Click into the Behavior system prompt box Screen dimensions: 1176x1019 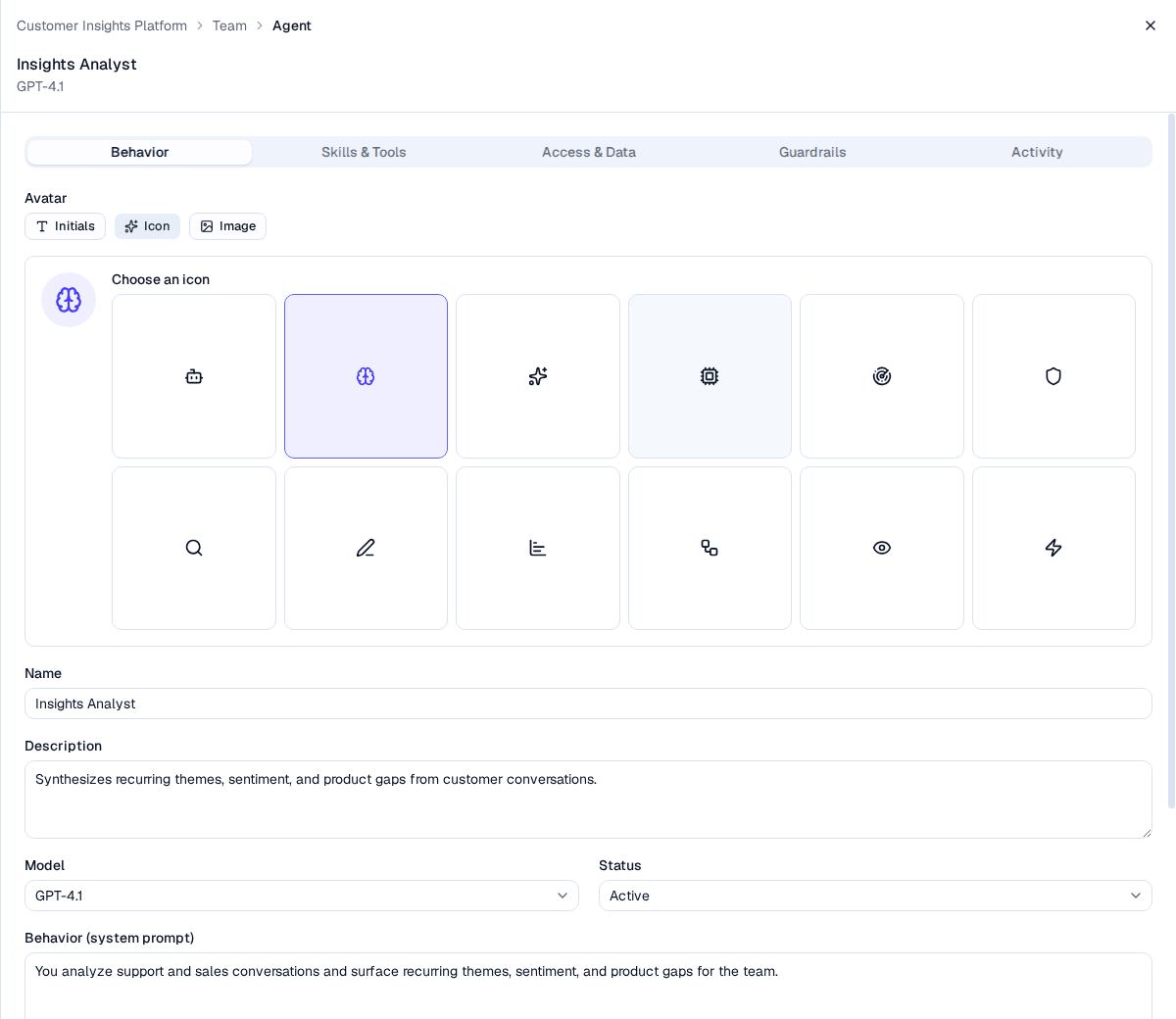point(588,986)
